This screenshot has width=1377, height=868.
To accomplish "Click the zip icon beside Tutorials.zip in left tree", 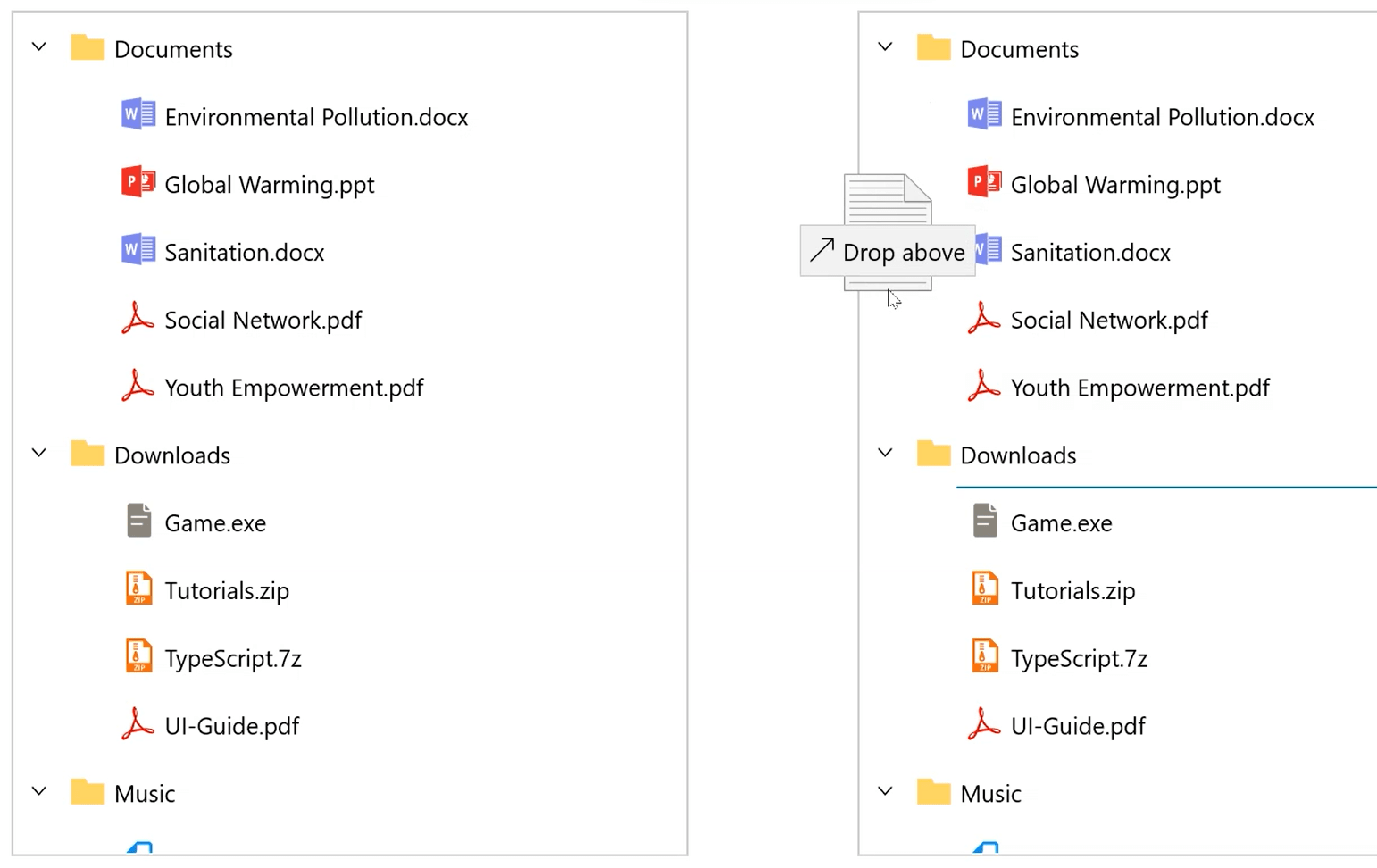I will [138, 588].
